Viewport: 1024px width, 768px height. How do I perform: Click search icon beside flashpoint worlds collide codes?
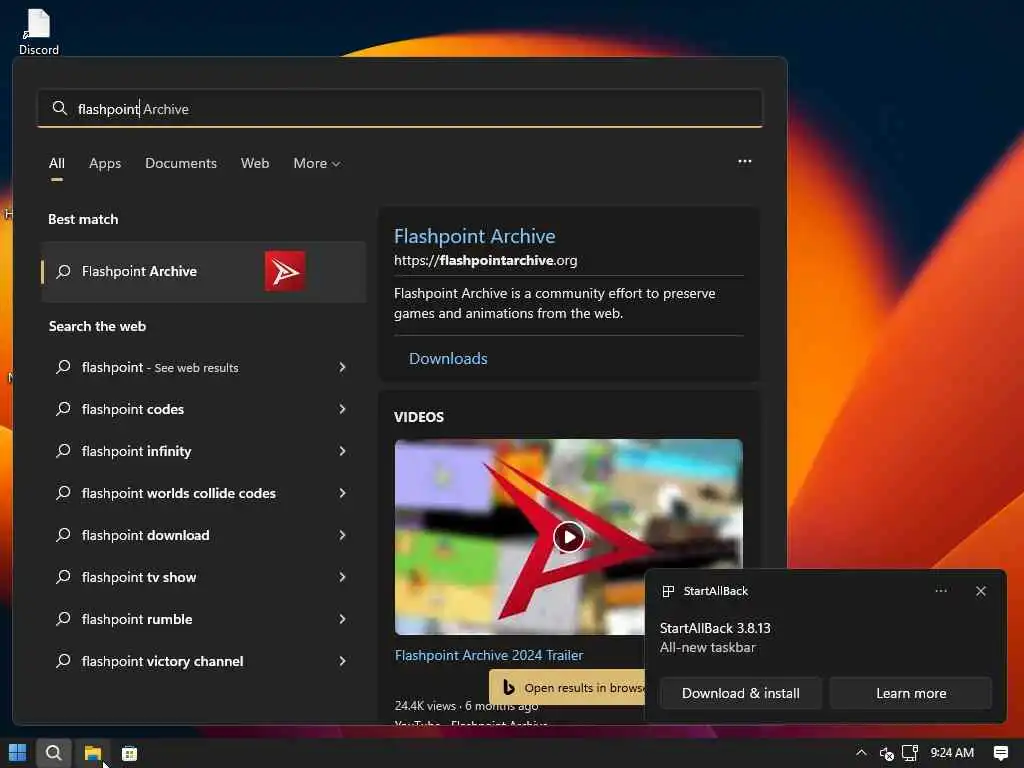coord(63,493)
